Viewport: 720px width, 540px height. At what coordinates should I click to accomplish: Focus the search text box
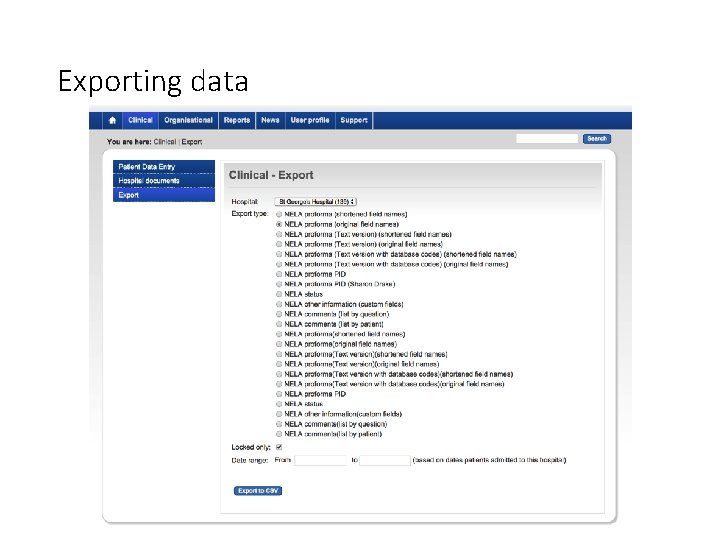pyautogui.click(x=547, y=139)
